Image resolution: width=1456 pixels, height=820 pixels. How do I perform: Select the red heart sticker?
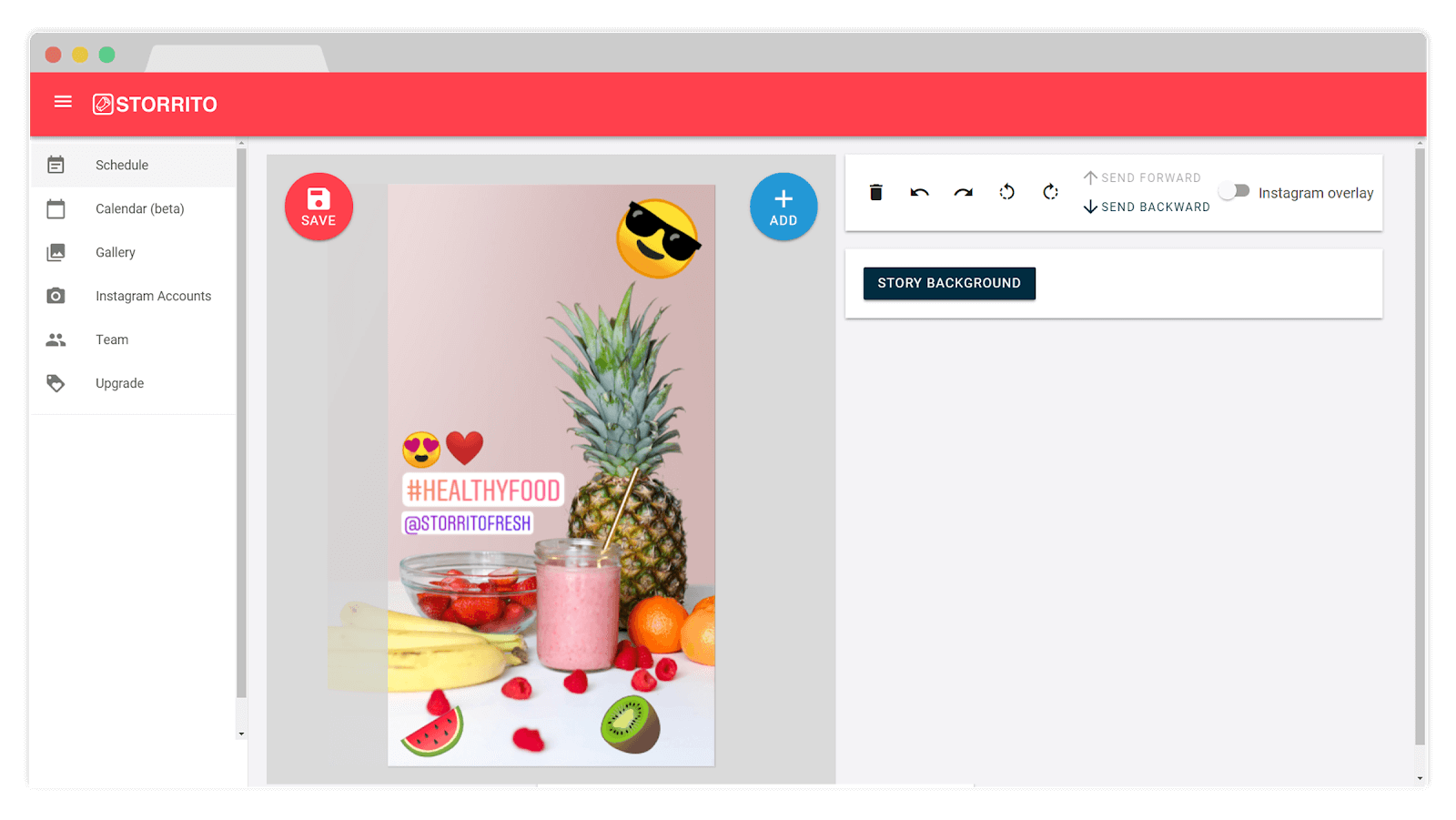pyautogui.click(x=464, y=449)
